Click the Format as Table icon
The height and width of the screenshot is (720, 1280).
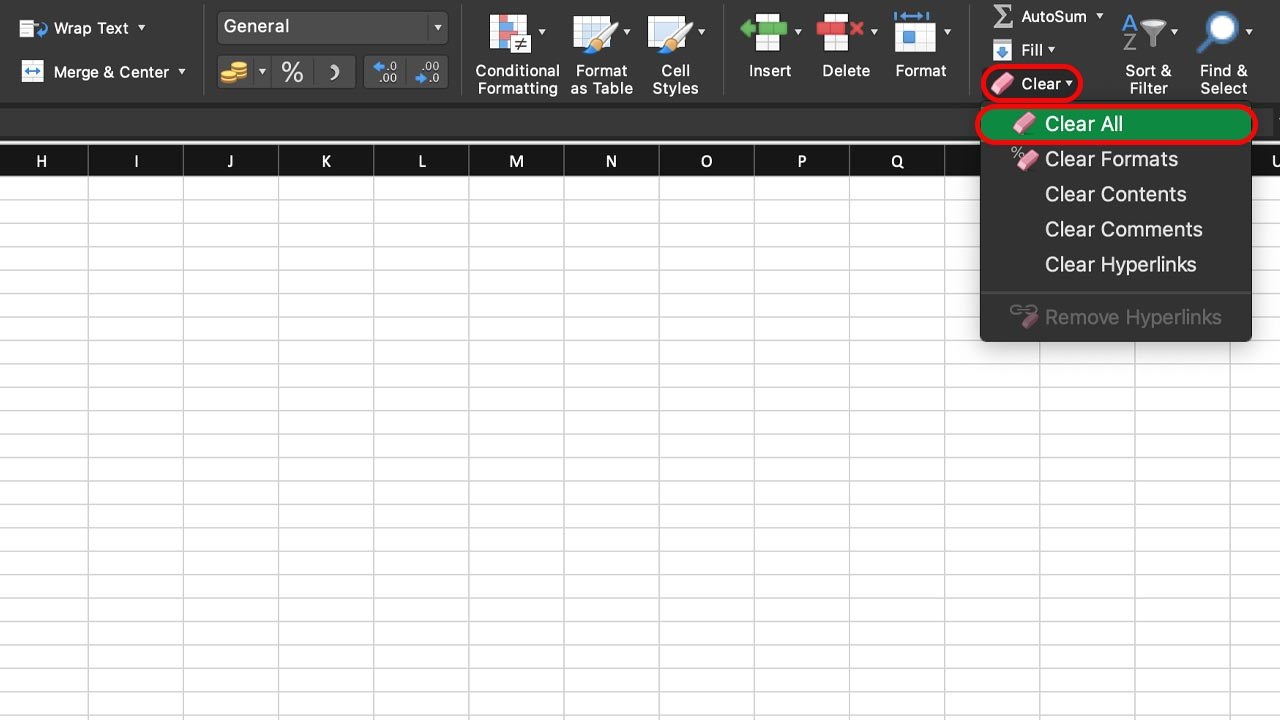pyautogui.click(x=594, y=34)
